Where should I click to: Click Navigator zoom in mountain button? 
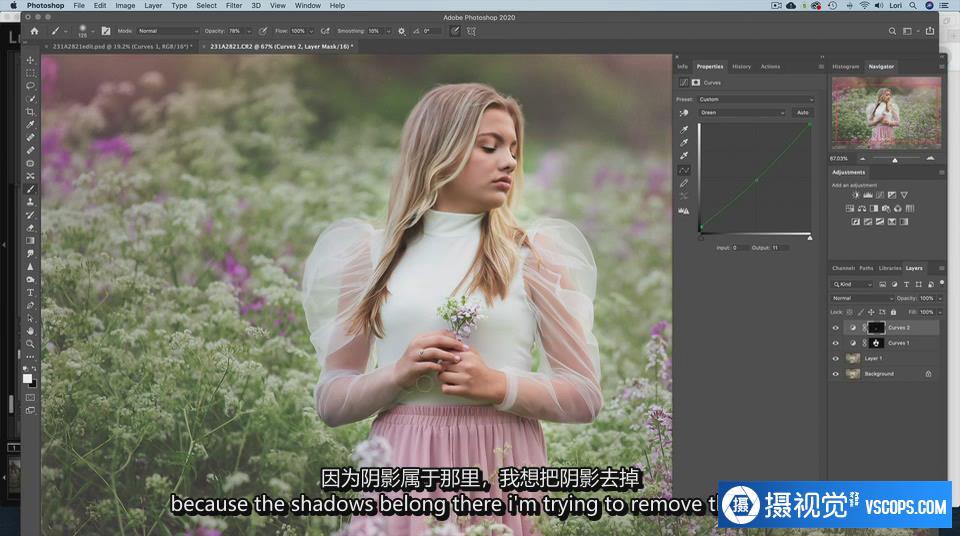[930, 159]
